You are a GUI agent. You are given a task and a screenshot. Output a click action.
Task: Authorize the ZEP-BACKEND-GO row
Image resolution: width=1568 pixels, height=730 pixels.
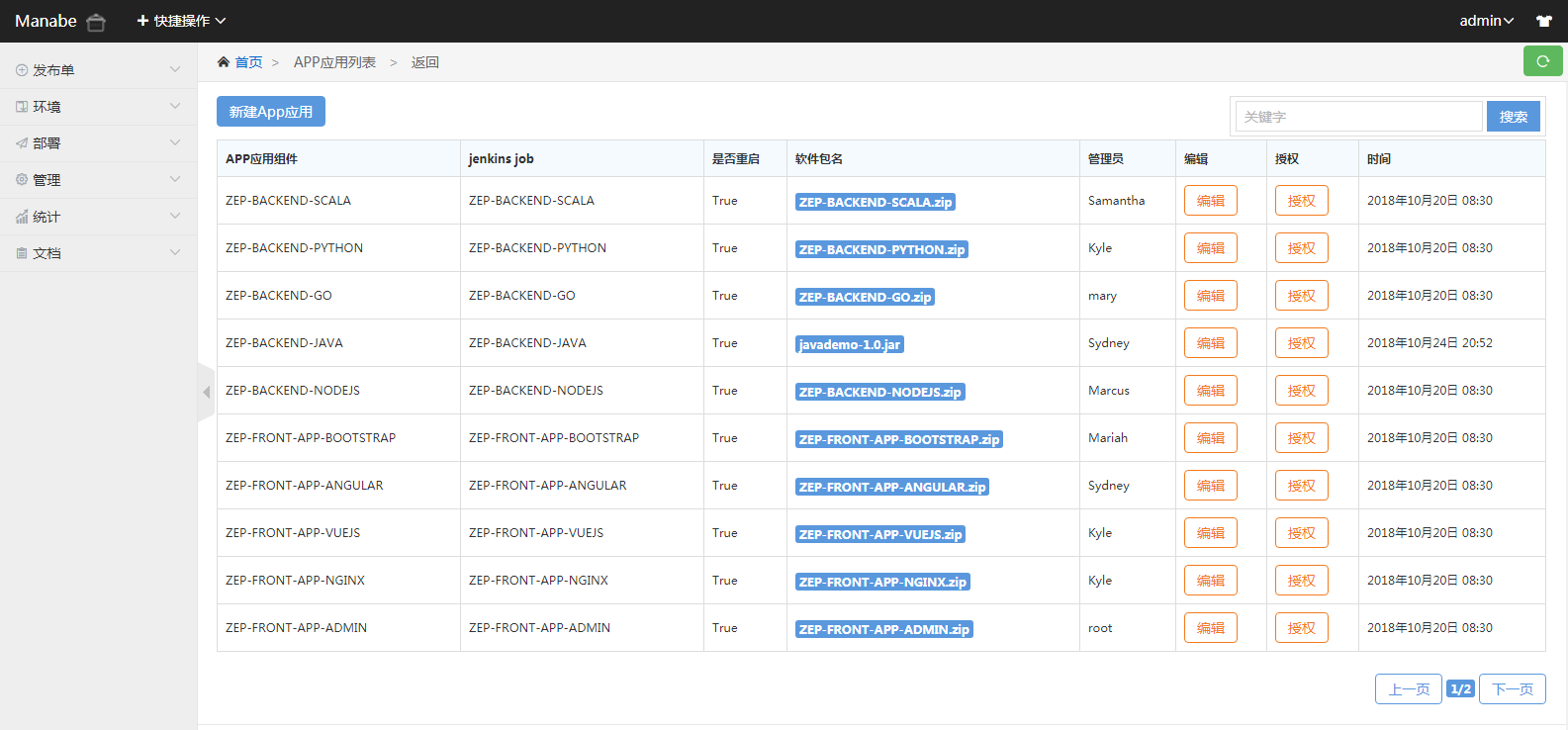coord(1302,296)
